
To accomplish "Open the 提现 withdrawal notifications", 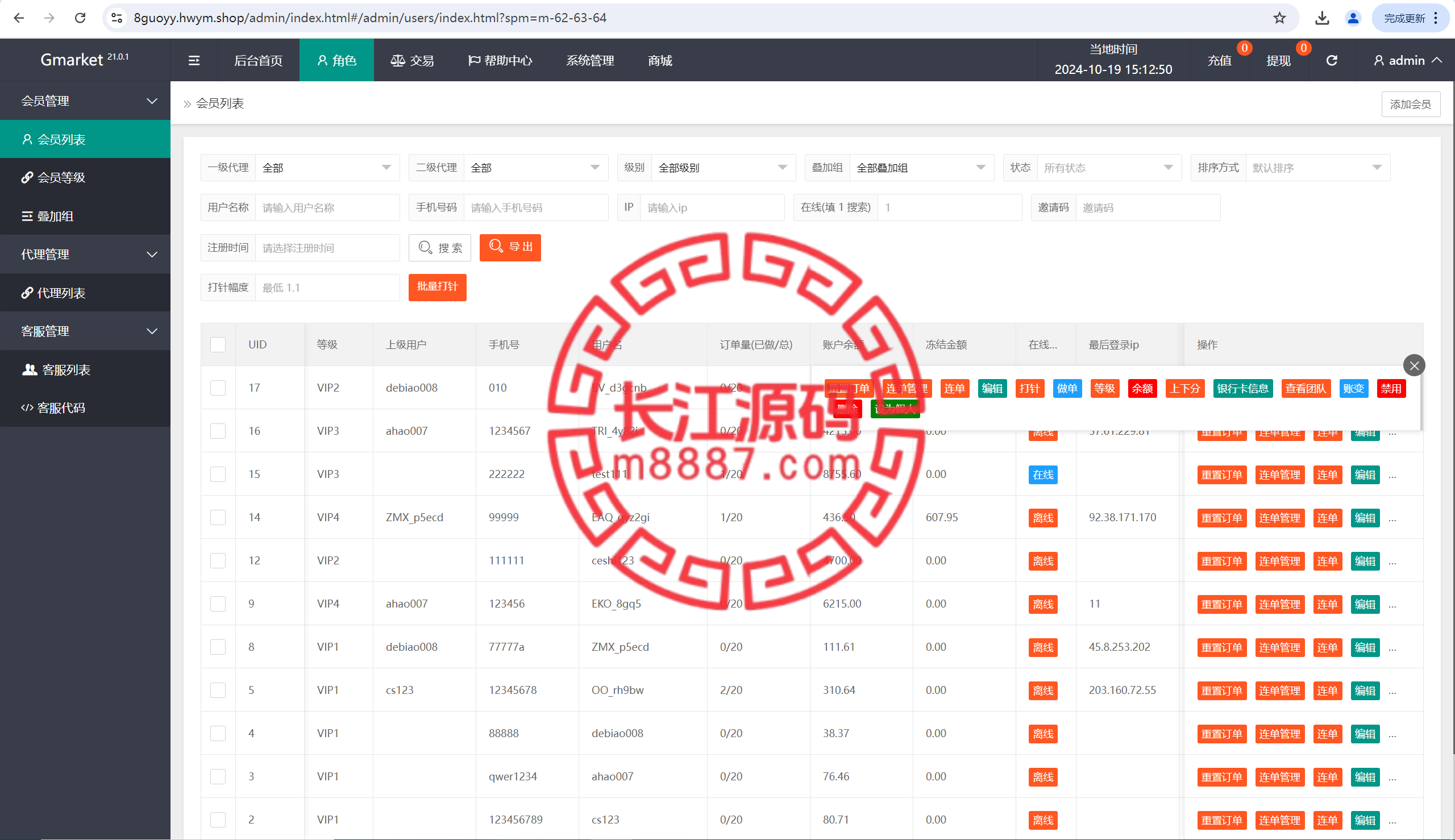I will pos(1278,61).
